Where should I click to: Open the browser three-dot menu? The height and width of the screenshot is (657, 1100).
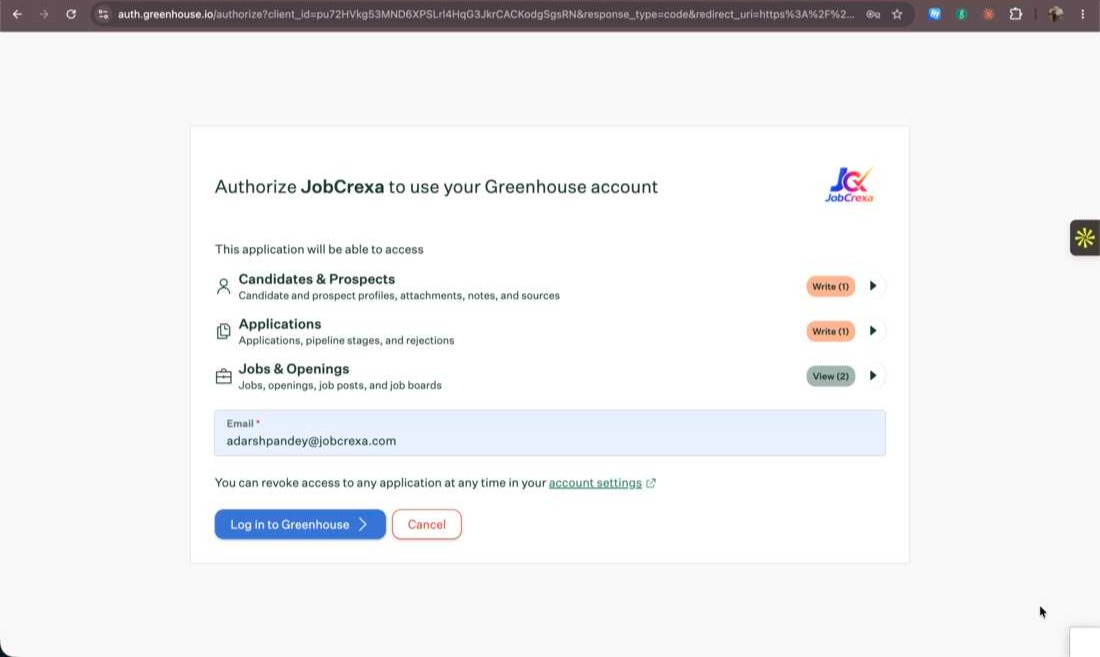[x=1082, y=14]
